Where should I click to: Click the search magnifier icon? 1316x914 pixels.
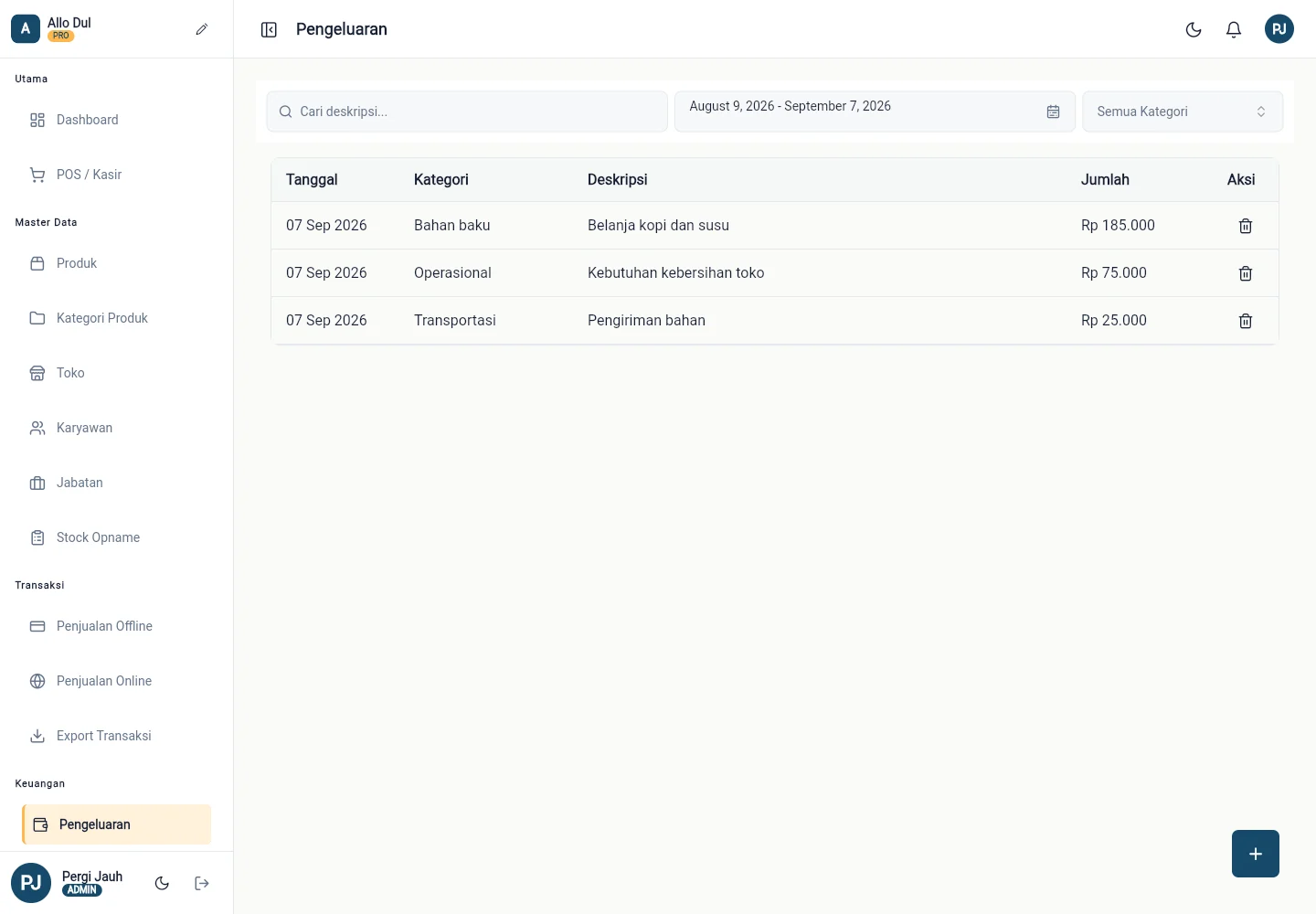point(285,112)
